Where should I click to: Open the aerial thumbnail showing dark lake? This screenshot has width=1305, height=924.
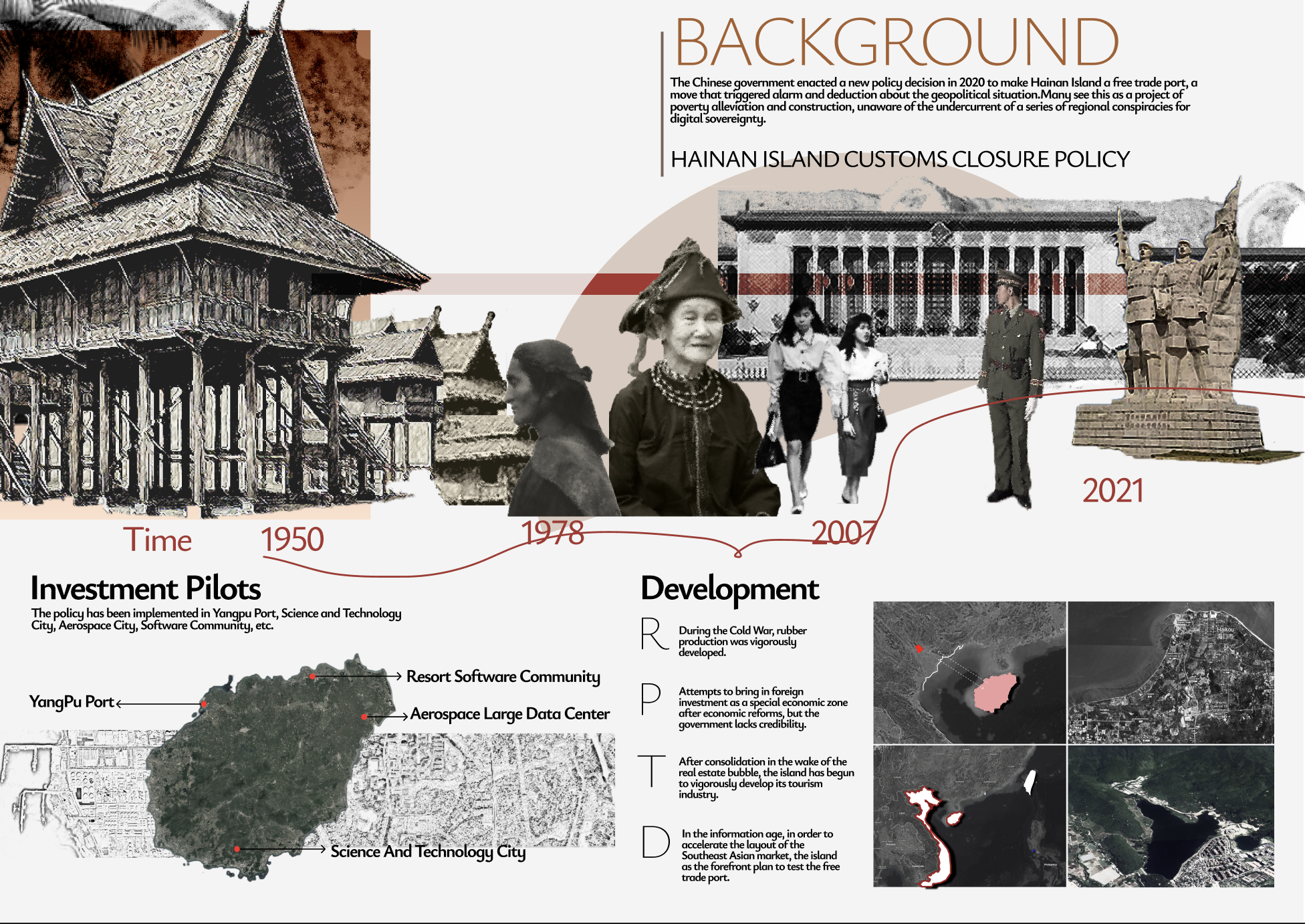[1171, 817]
